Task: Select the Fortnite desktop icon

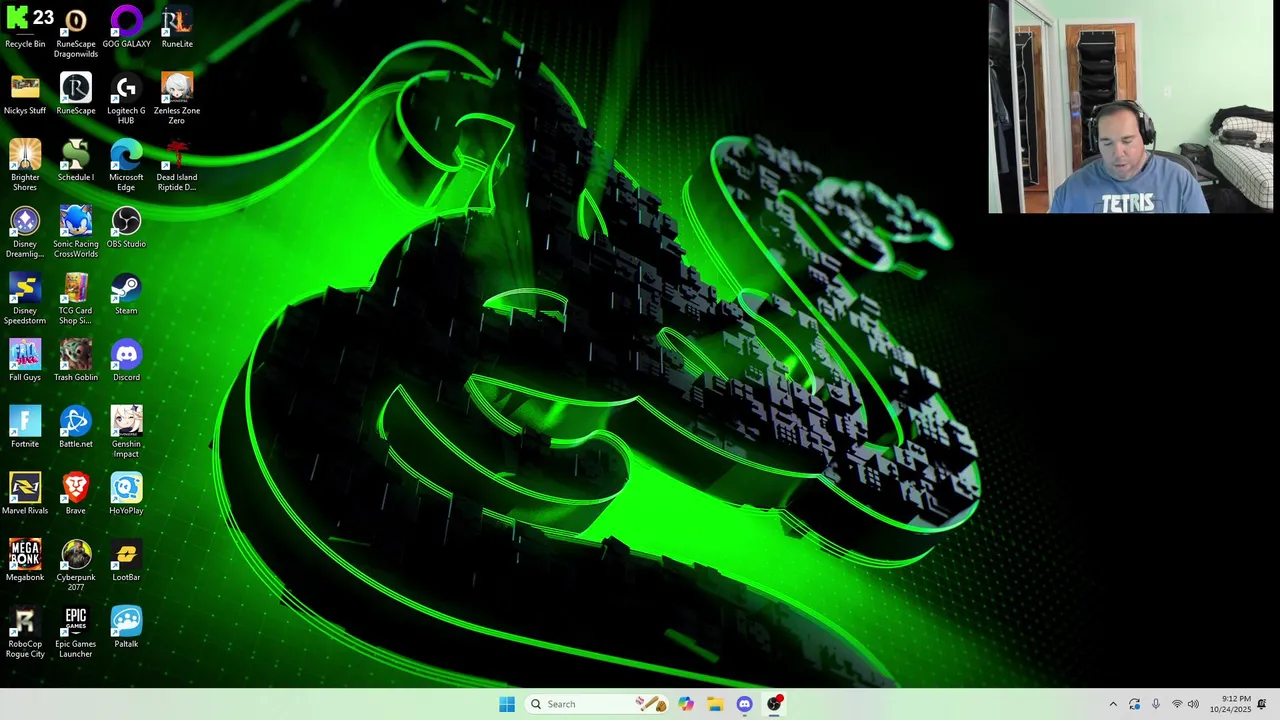Action: point(25,427)
